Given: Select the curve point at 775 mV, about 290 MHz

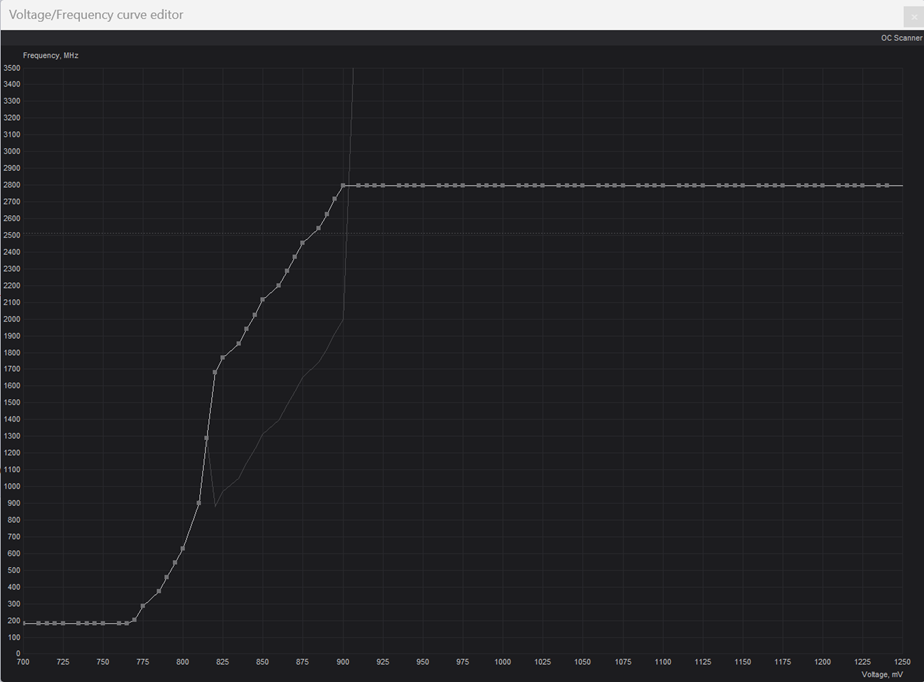Looking at the screenshot, I should coord(143,606).
